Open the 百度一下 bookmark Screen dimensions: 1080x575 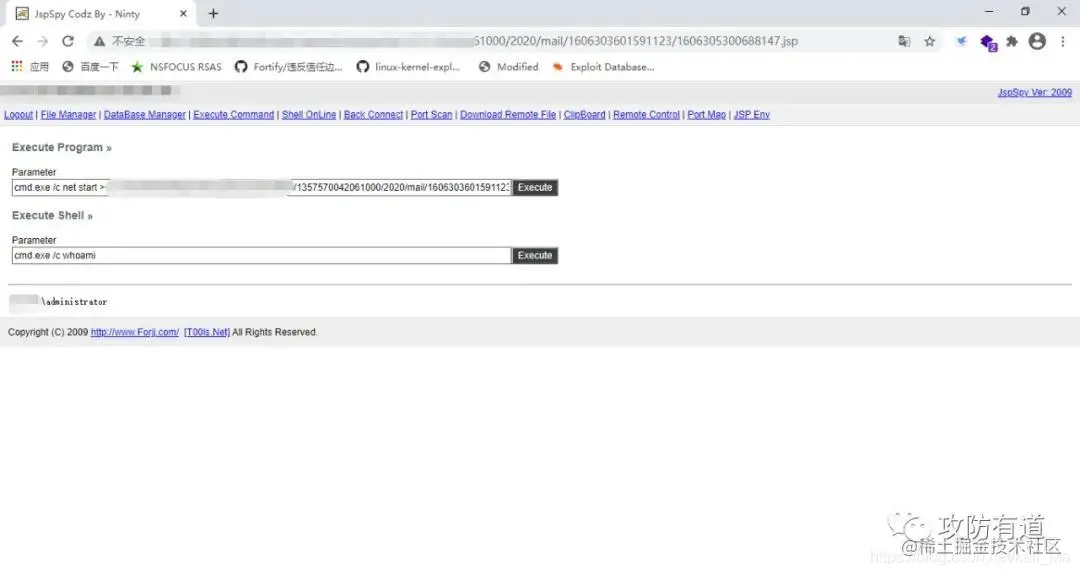click(90, 67)
